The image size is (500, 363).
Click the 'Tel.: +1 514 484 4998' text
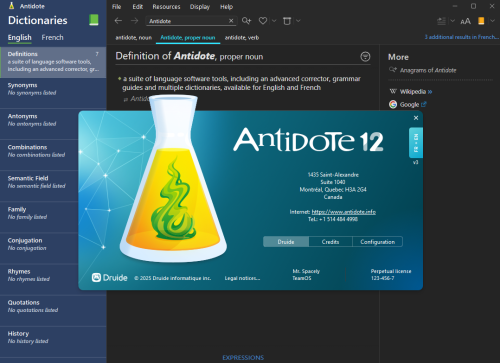click(333, 219)
